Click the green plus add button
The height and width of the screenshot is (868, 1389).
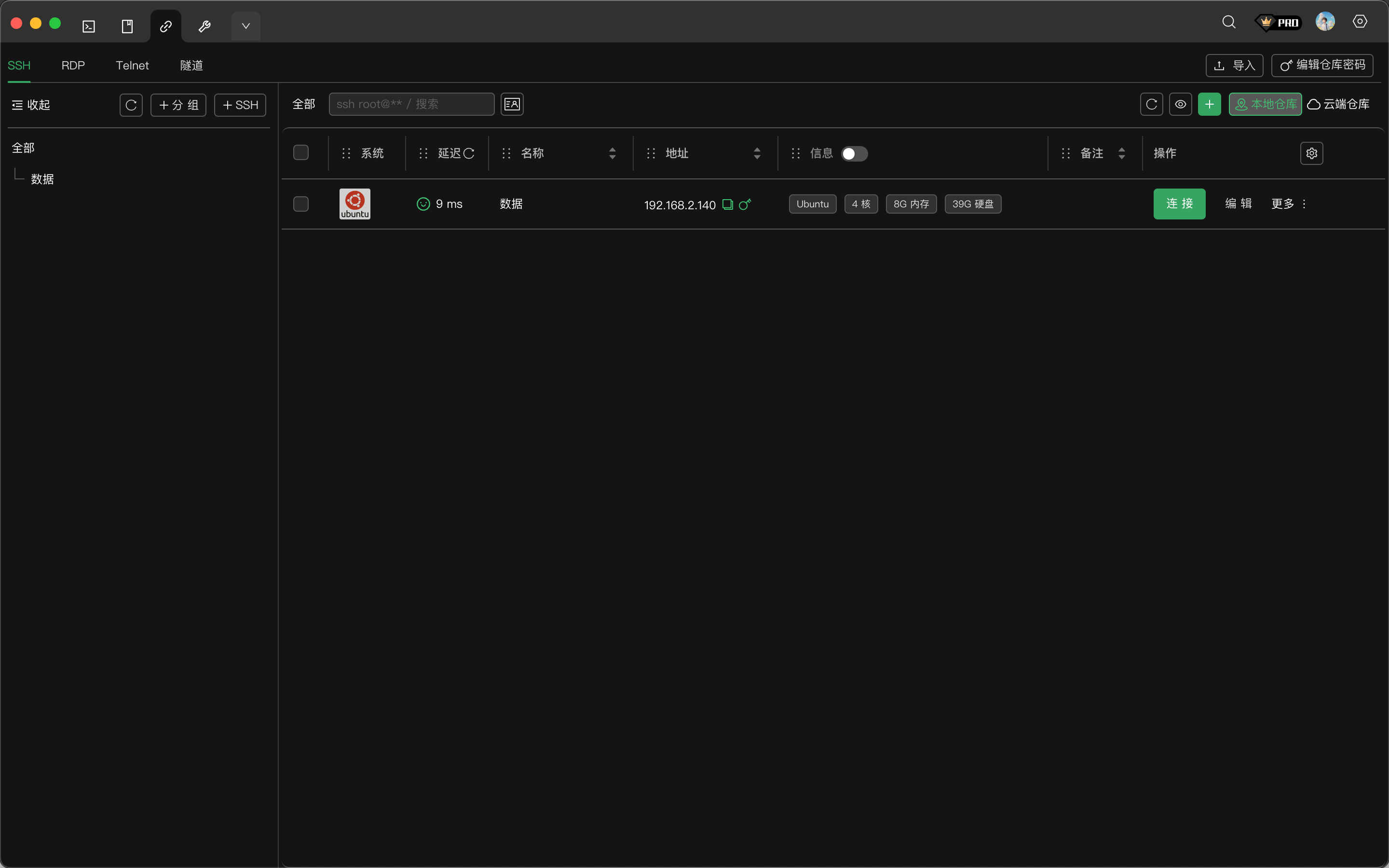(1209, 105)
